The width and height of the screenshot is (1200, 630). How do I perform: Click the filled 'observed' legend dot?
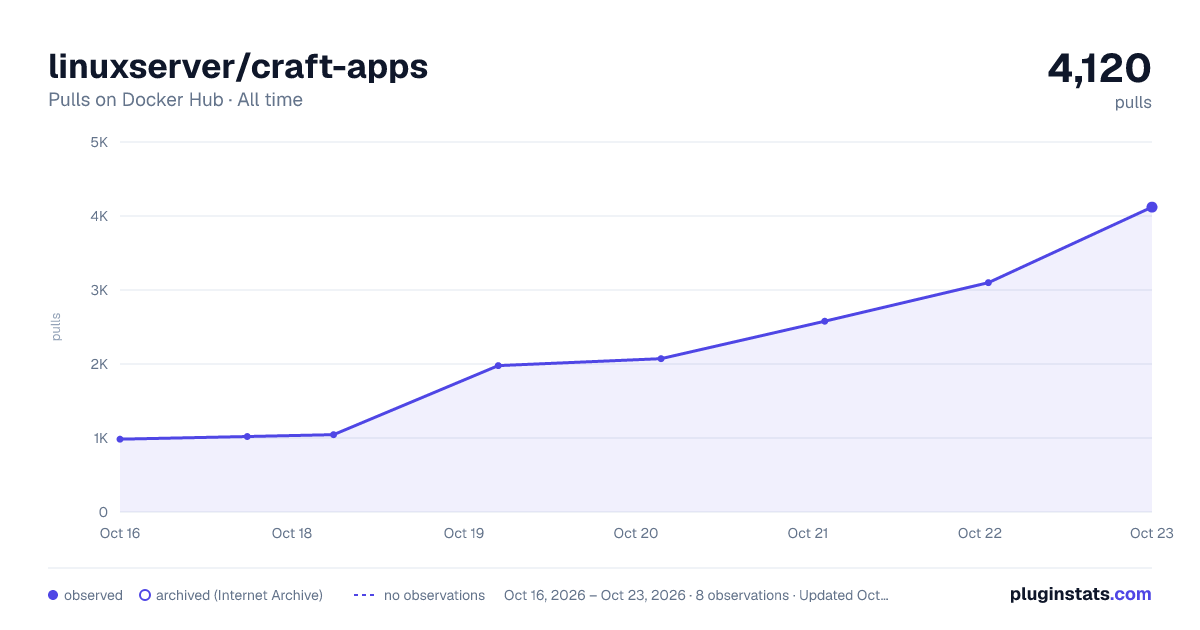pyautogui.click(x=53, y=595)
